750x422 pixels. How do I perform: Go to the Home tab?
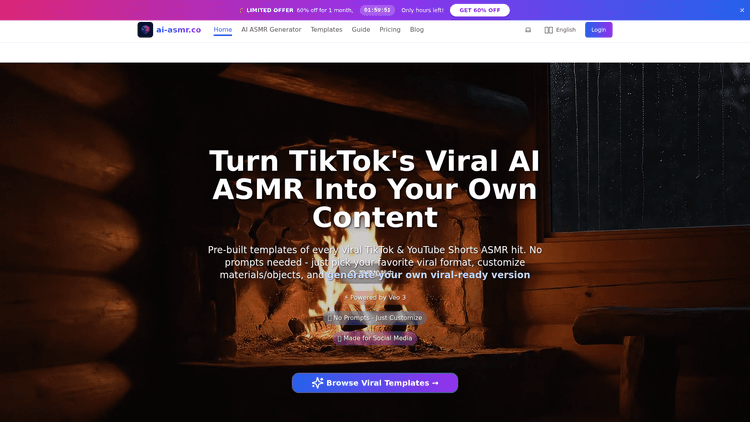point(222,30)
